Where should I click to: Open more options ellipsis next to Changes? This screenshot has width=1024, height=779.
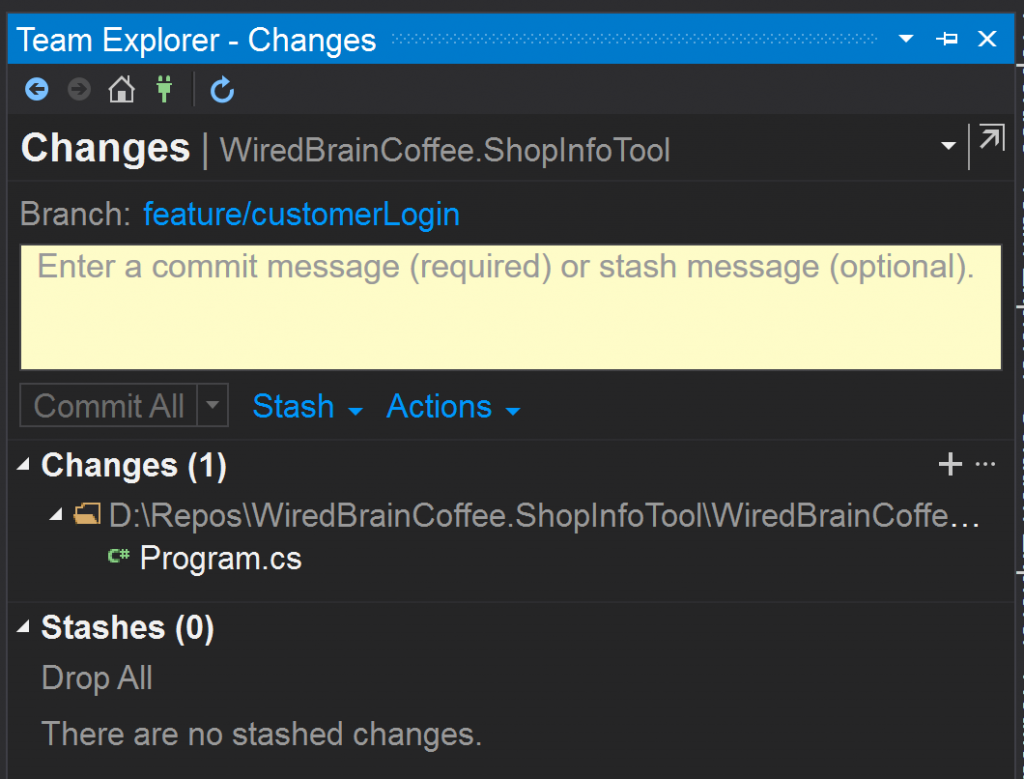(x=985, y=464)
